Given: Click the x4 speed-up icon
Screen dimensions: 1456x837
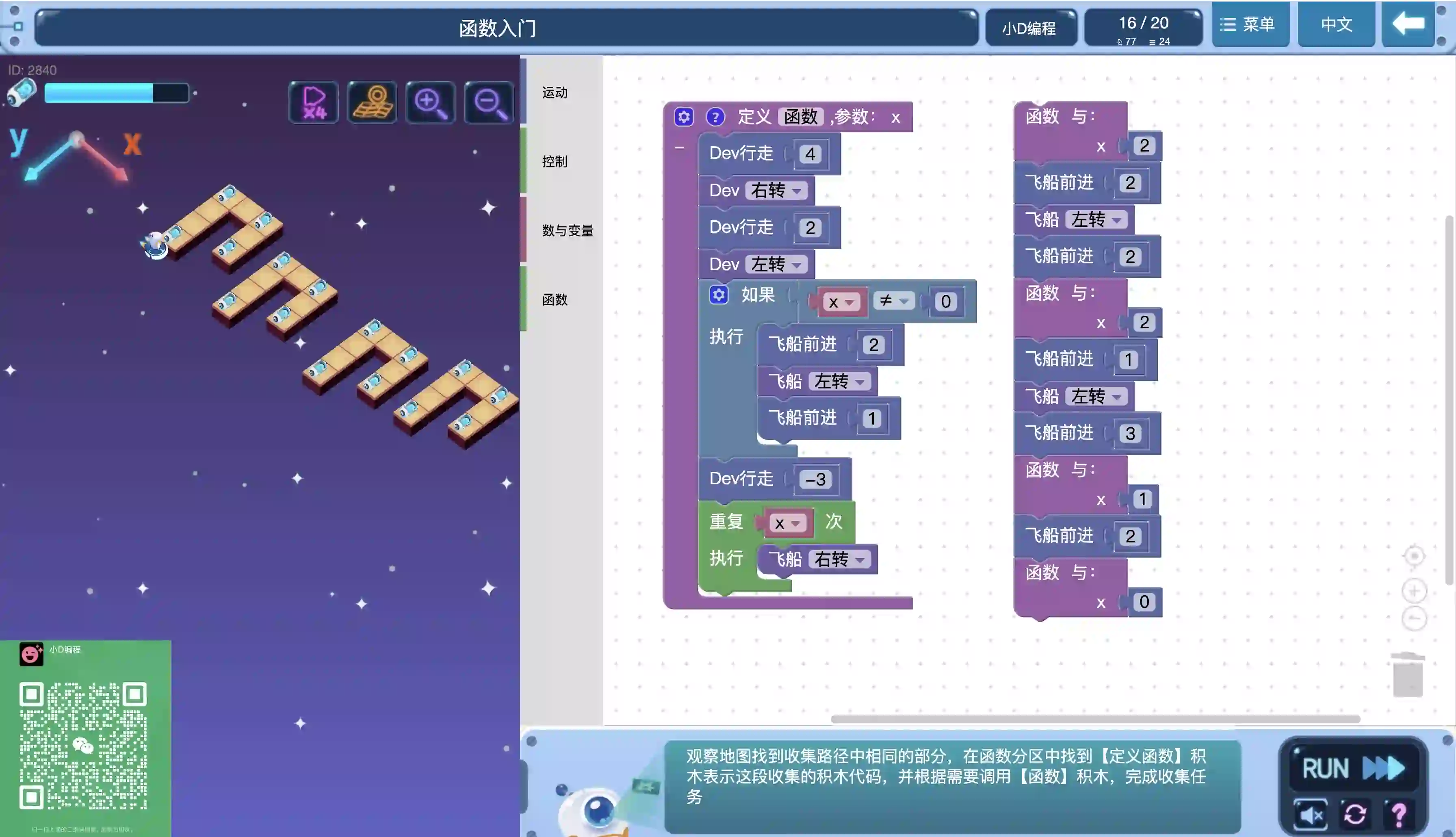Looking at the screenshot, I should tap(314, 102).
